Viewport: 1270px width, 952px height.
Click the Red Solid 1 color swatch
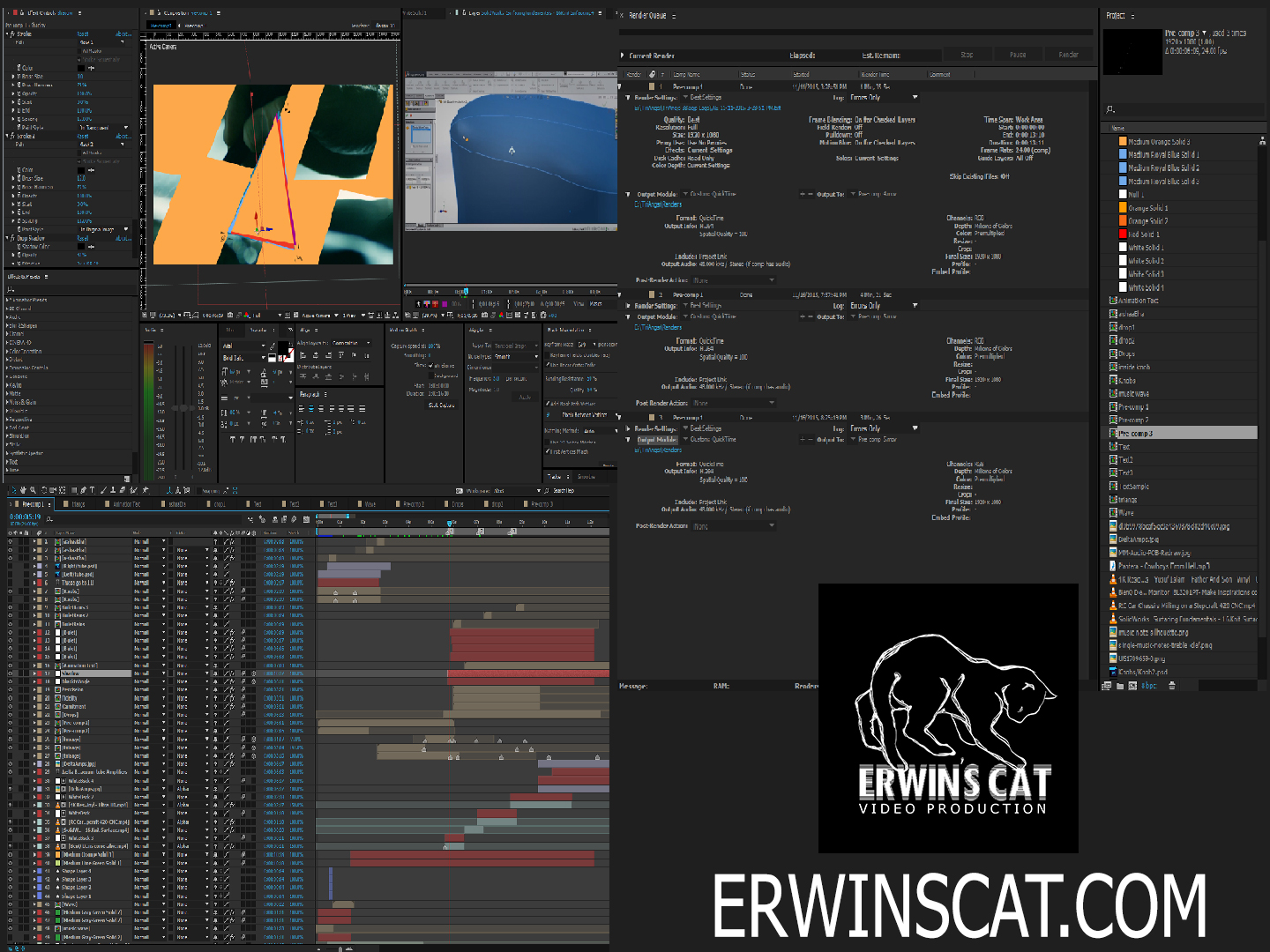1123,234
